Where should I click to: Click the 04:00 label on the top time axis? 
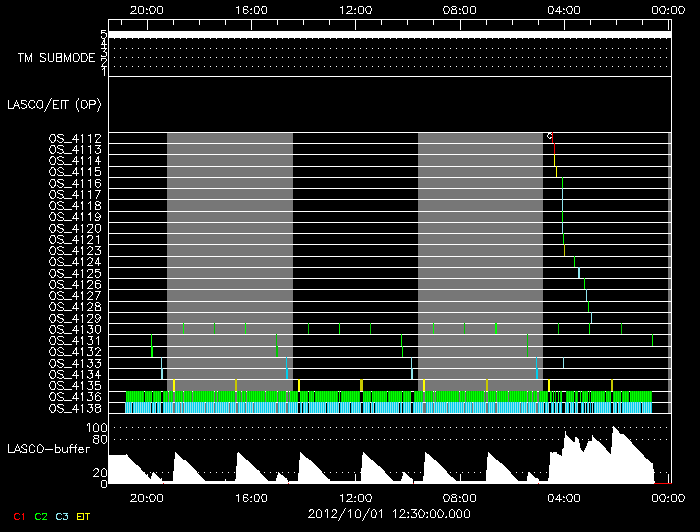pos(564,10)
